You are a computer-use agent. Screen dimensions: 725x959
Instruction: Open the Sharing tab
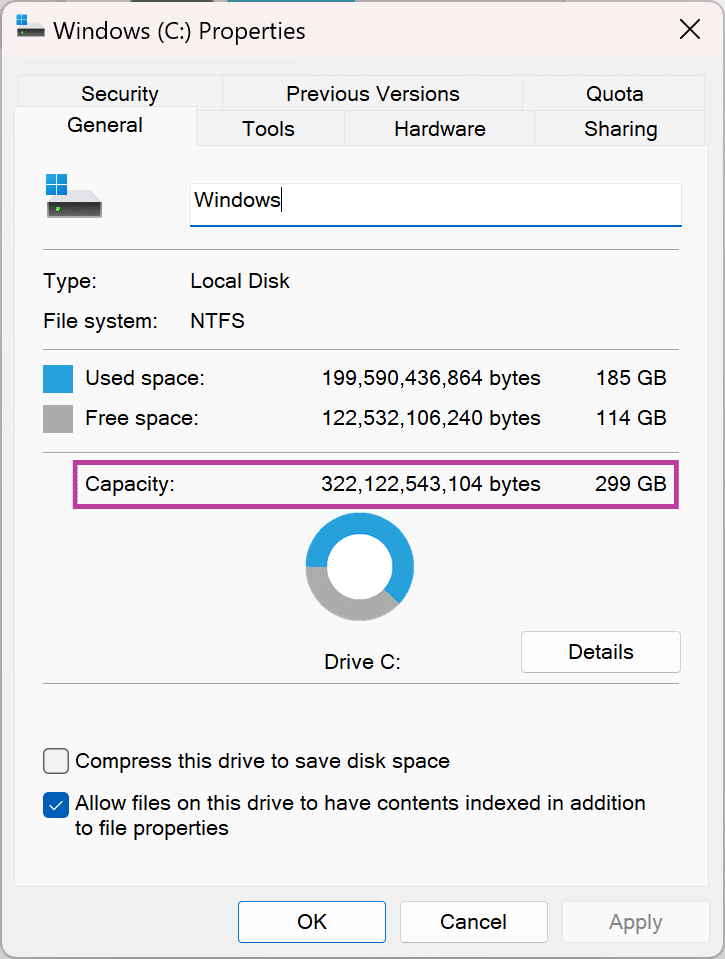click(x=620, y=128)
